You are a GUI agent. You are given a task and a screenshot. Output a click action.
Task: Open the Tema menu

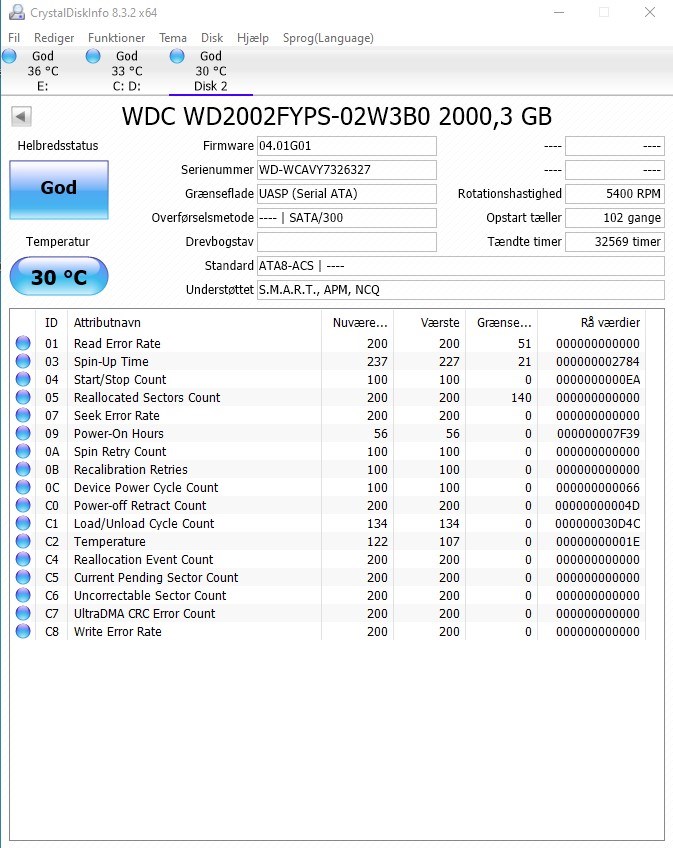tap(173, 38)
